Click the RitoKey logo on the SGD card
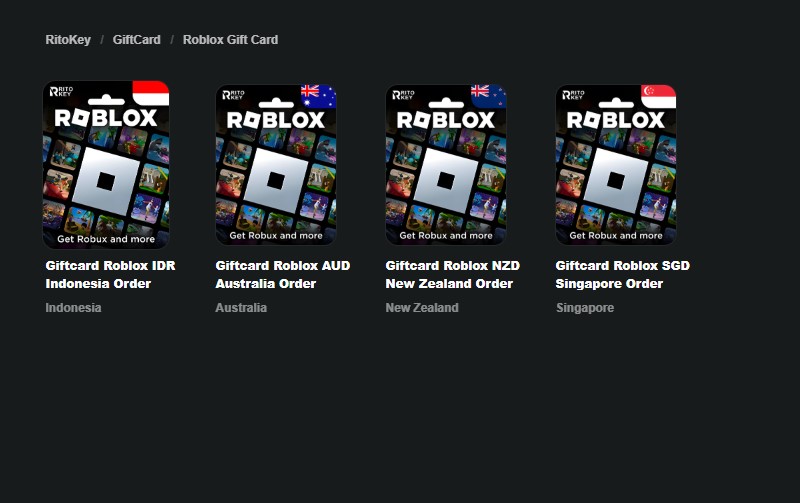Viewport: 800px width, 503px height. pos(573,95)
